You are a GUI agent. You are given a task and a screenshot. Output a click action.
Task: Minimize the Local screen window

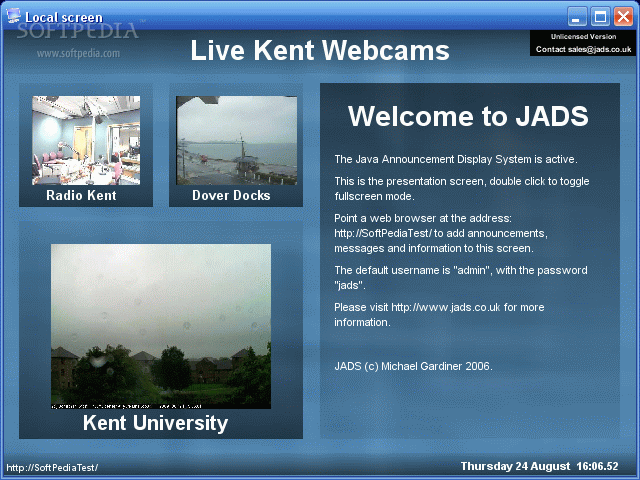tap(577, 17)
